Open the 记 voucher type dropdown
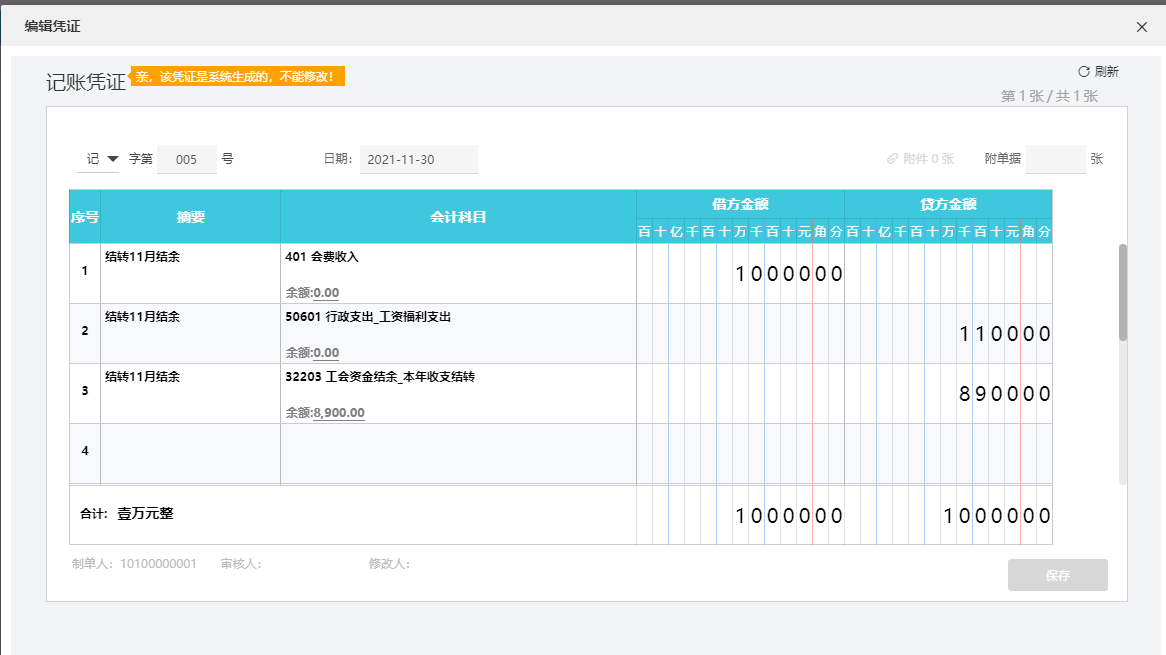This screenshot has width=1166, height=655. [101, 159]
